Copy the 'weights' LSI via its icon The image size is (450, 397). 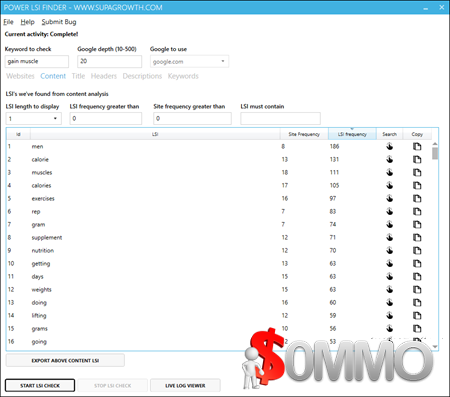[417, 289]
